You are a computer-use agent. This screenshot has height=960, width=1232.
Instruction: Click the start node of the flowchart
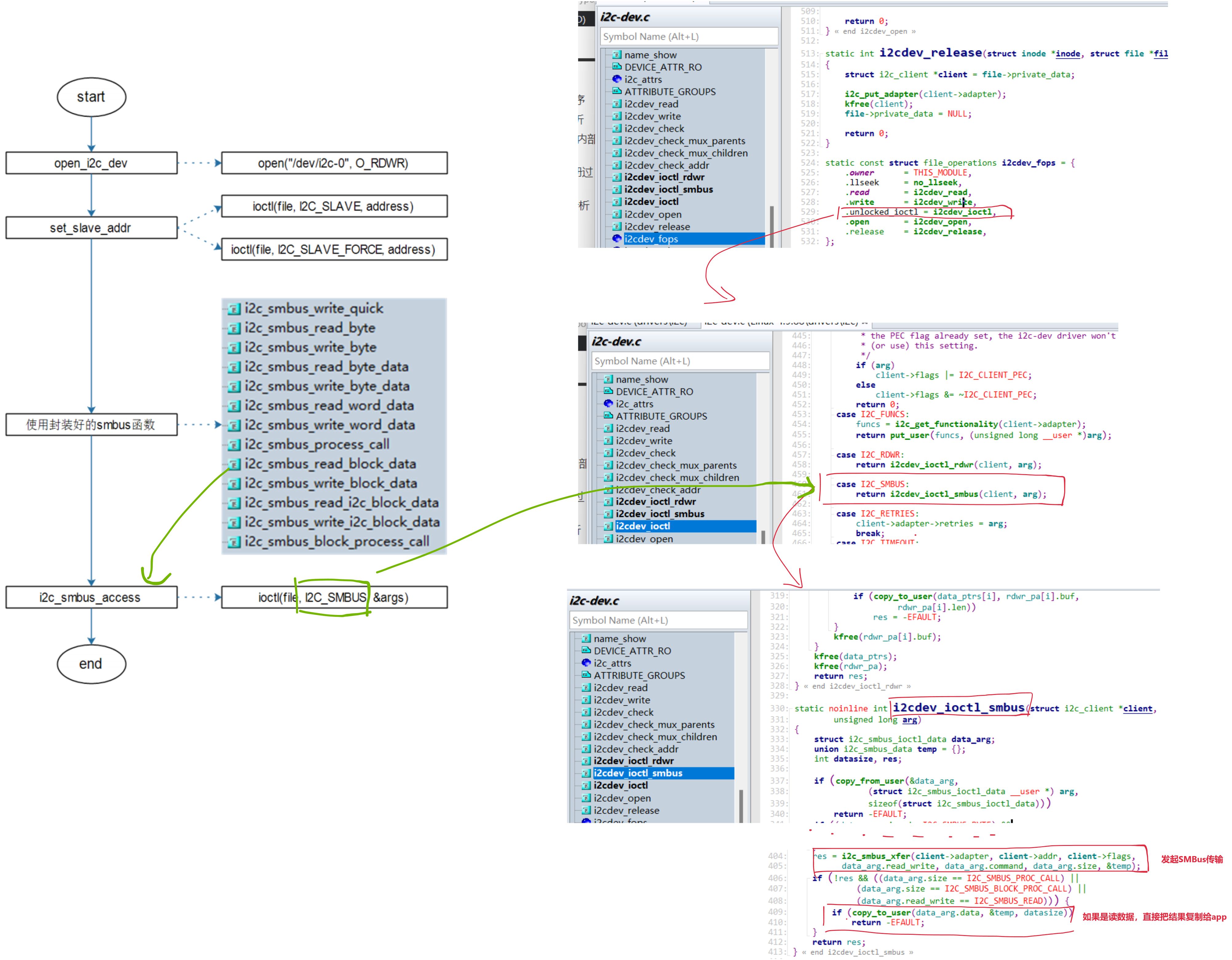(x=91, y=97)
